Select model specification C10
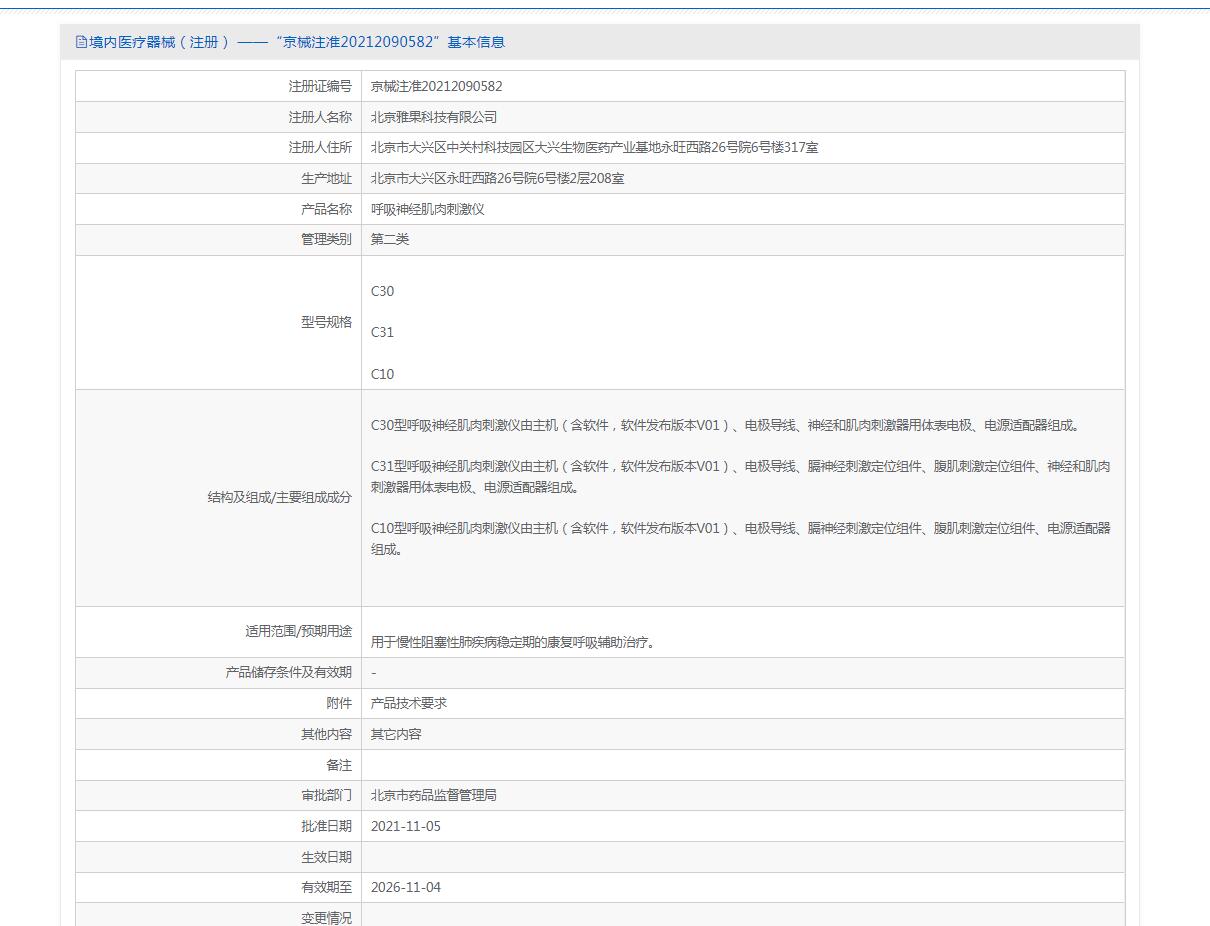Viewport: 1210px width, 926px height. [x=383, y=374]
